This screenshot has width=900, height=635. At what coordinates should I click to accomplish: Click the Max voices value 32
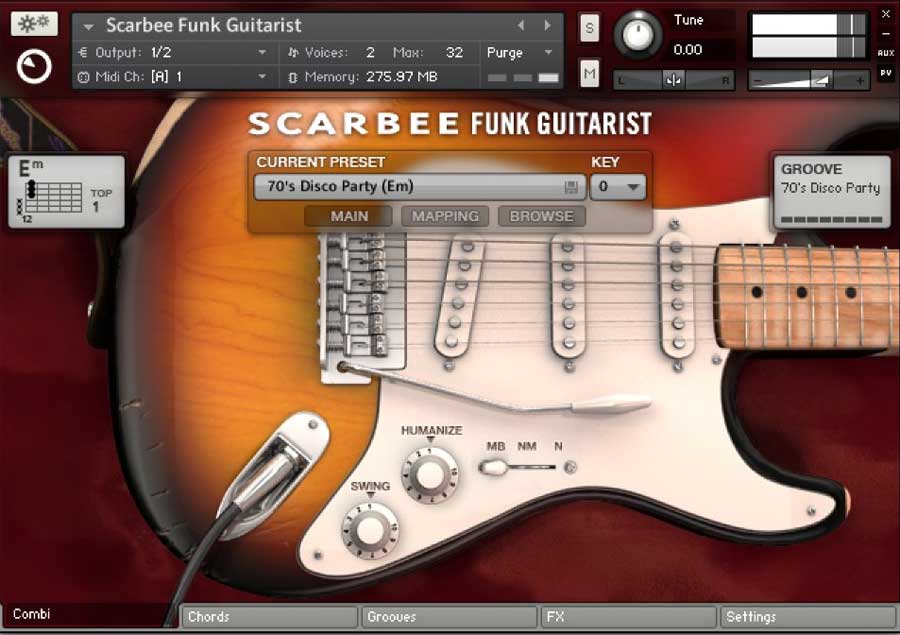[454, 52]
